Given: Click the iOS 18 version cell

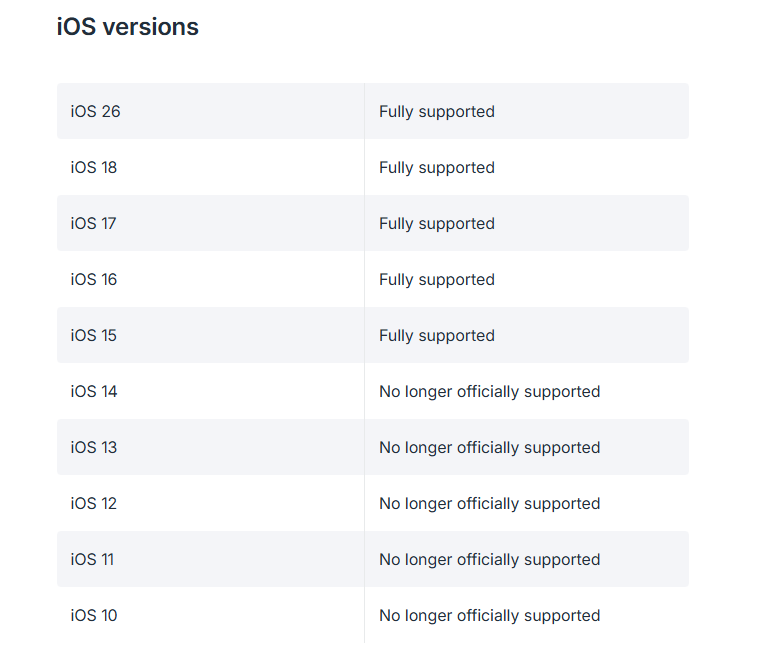Looking at the screenshot, I should coord(94,167).
